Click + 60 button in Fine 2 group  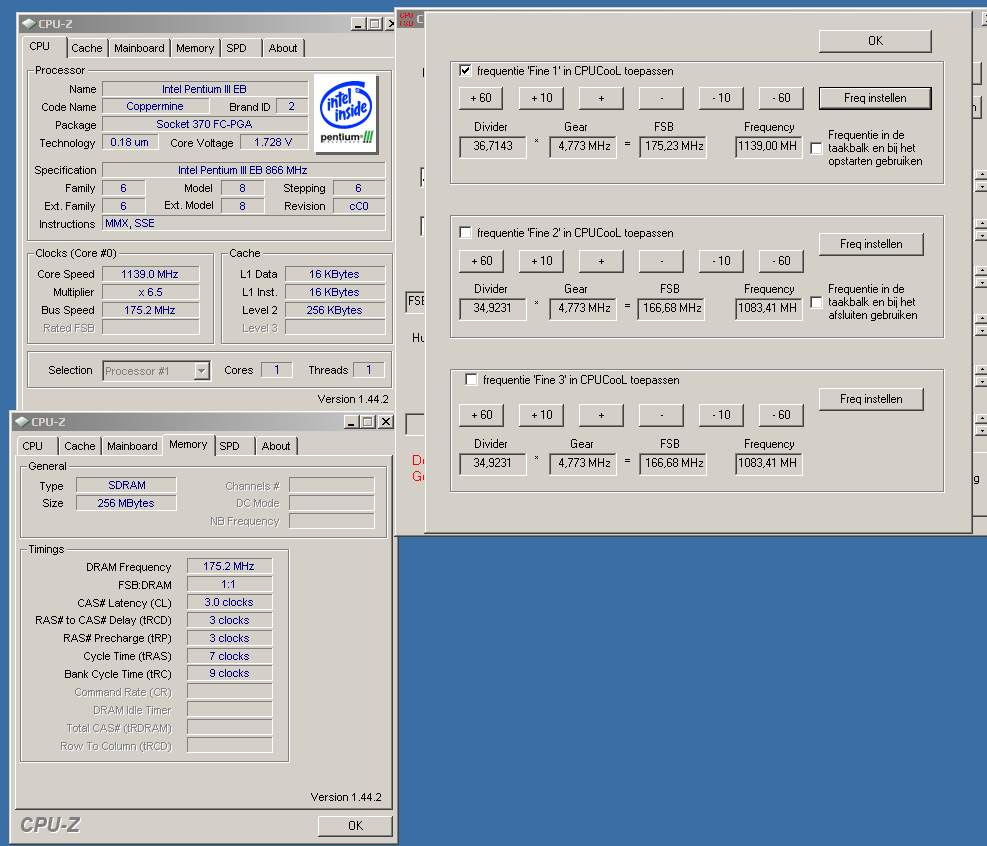click(x=482, y=261)
